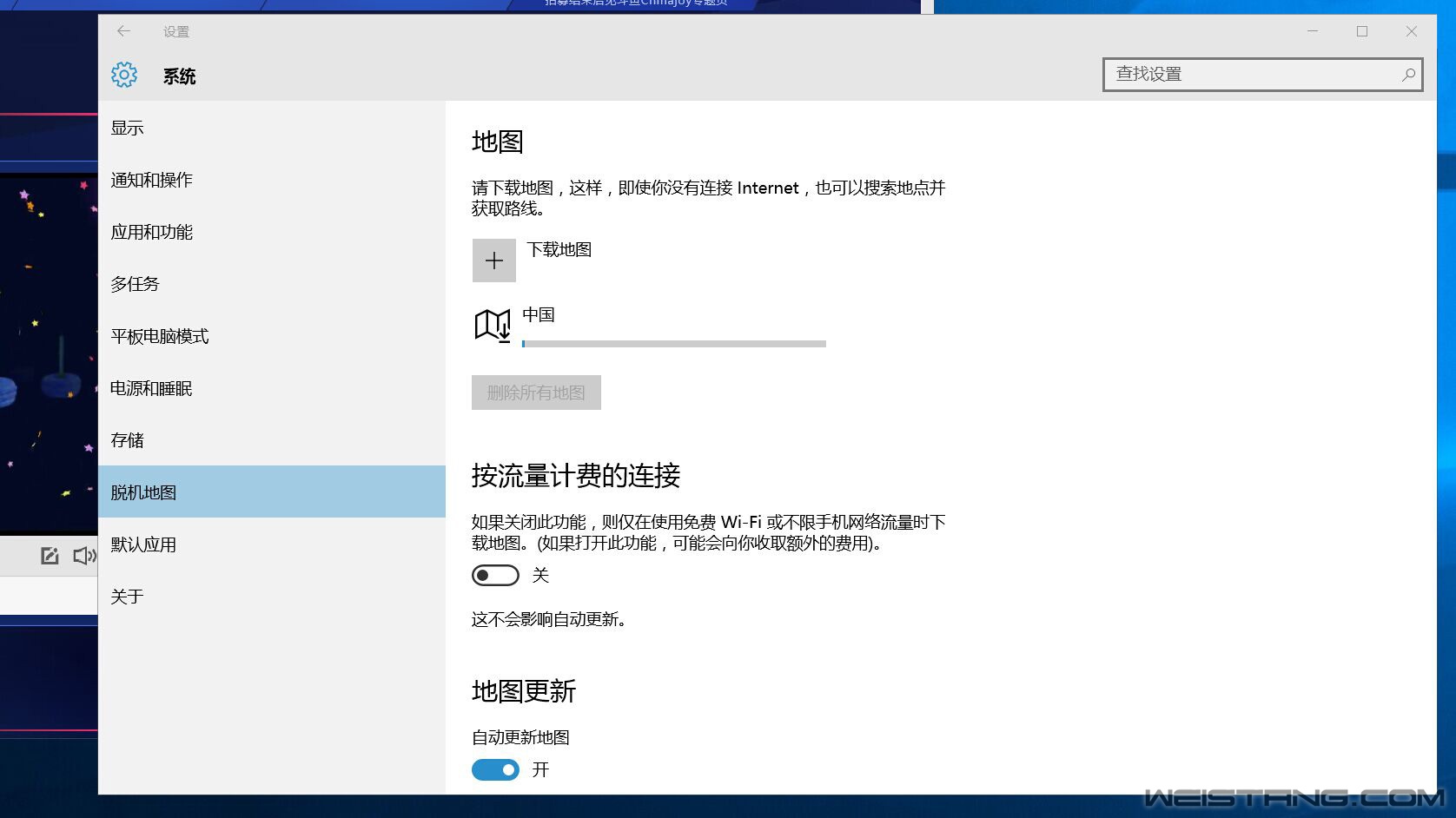
Task: Click the China map download icon
Action: 493,326
